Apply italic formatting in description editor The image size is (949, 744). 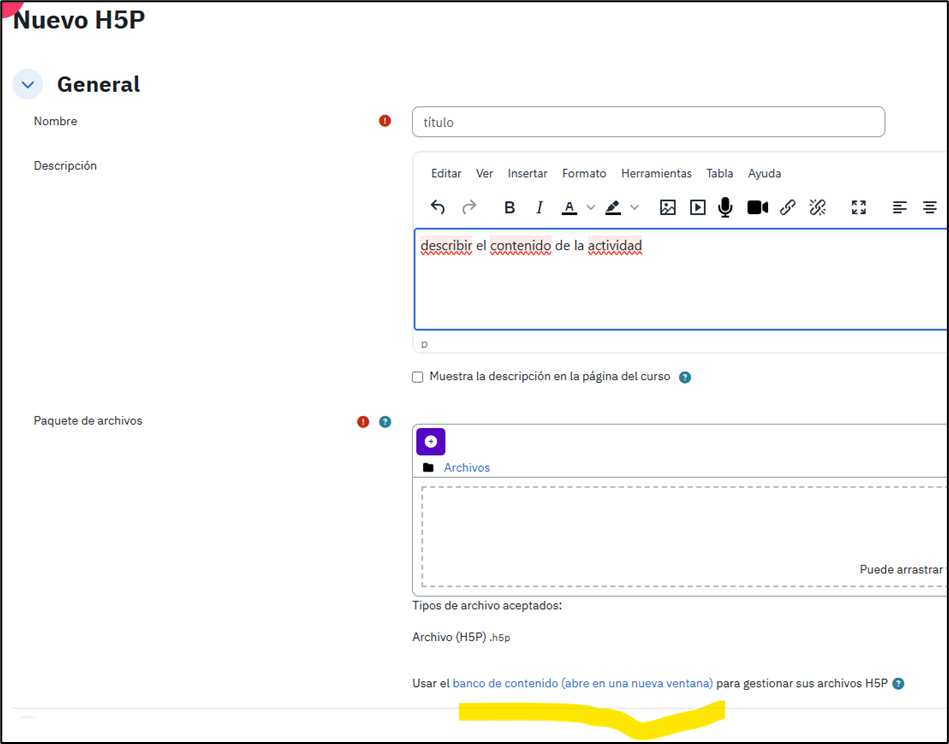pyautogui.click(x=539, y=207)
